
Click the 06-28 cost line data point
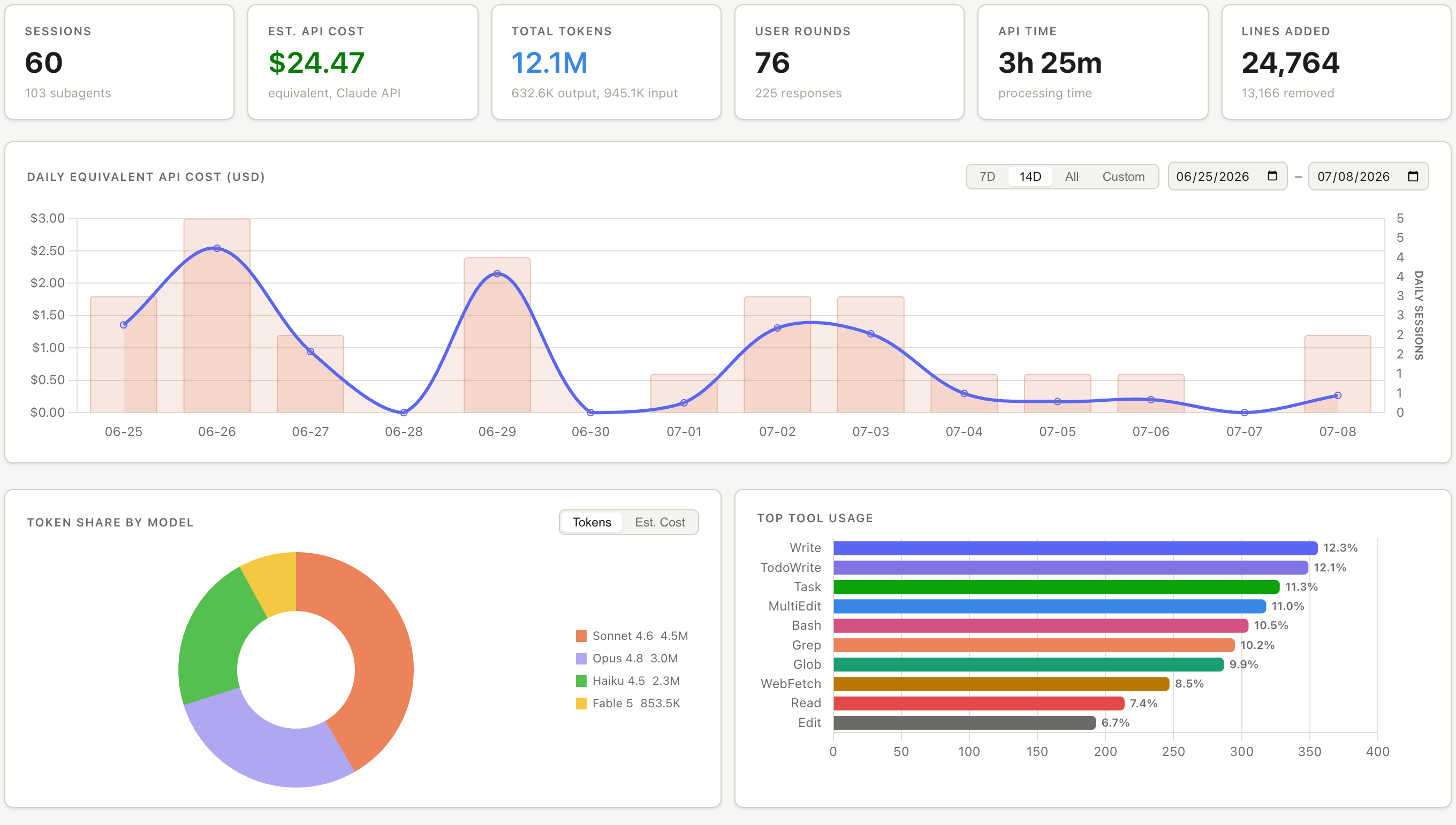click(404, 412)
